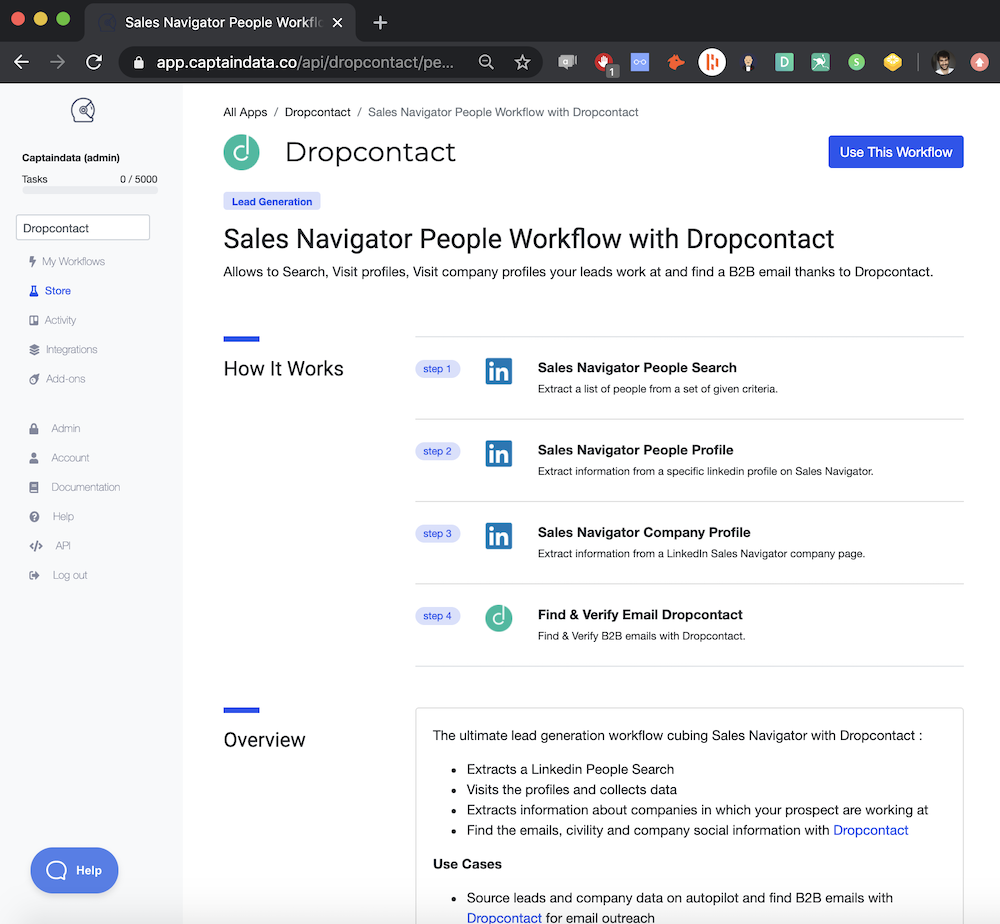
Task: Open My Workflows in sidebar
Action: click(x=67, y=261)
